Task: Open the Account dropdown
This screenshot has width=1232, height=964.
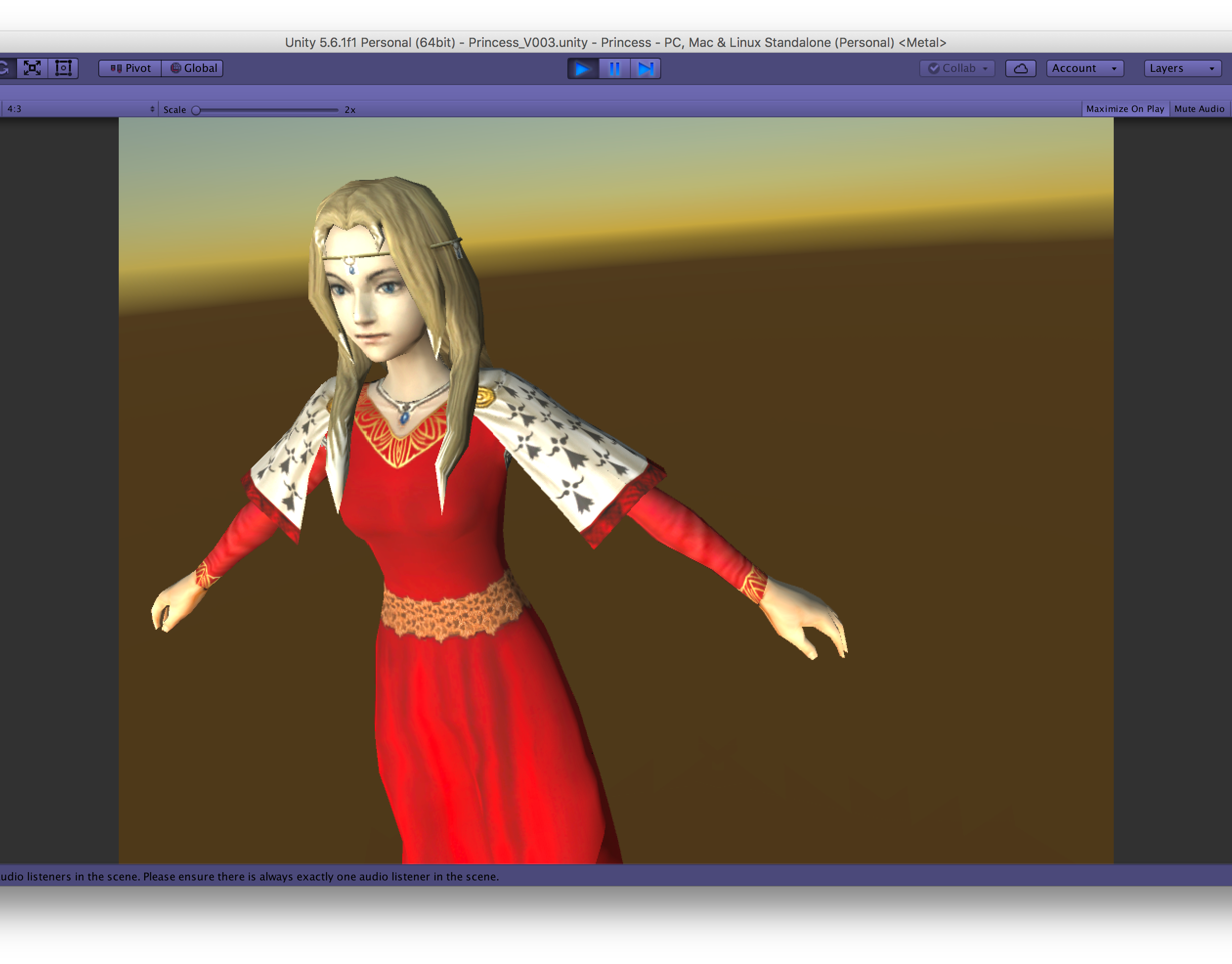Action: coord(1085,68)
